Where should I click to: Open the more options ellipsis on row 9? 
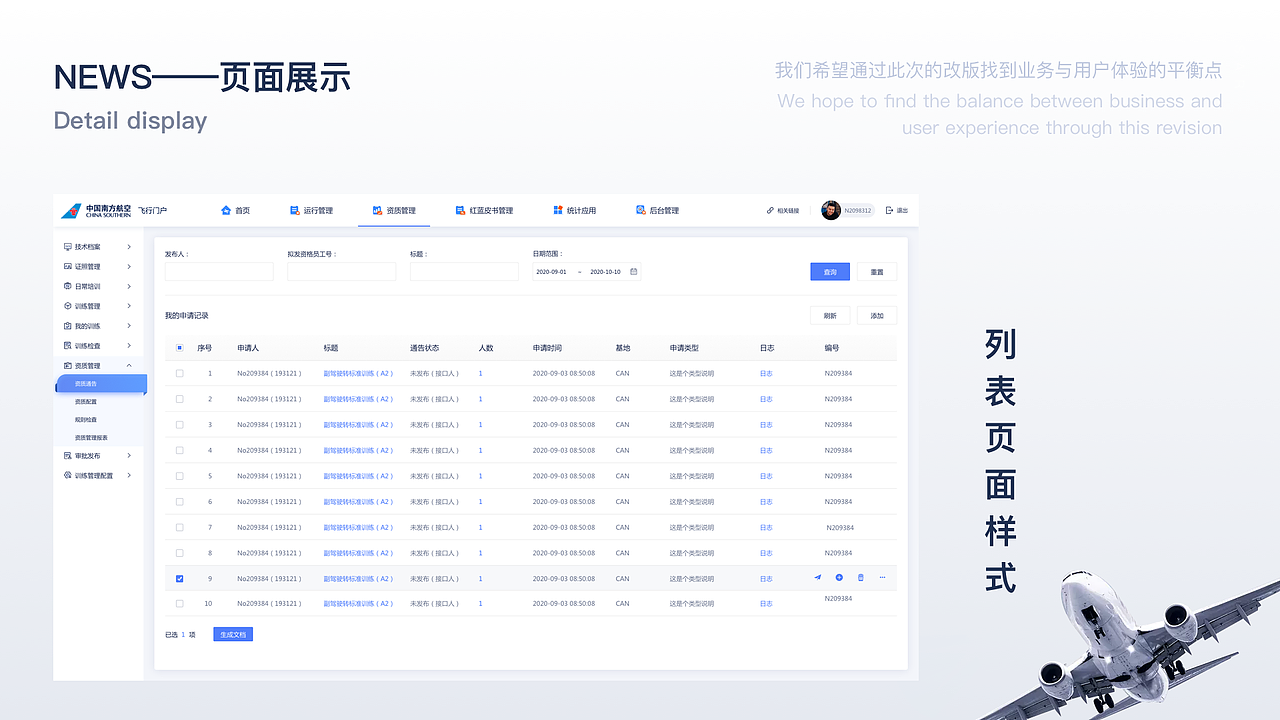tap(883, 577)
